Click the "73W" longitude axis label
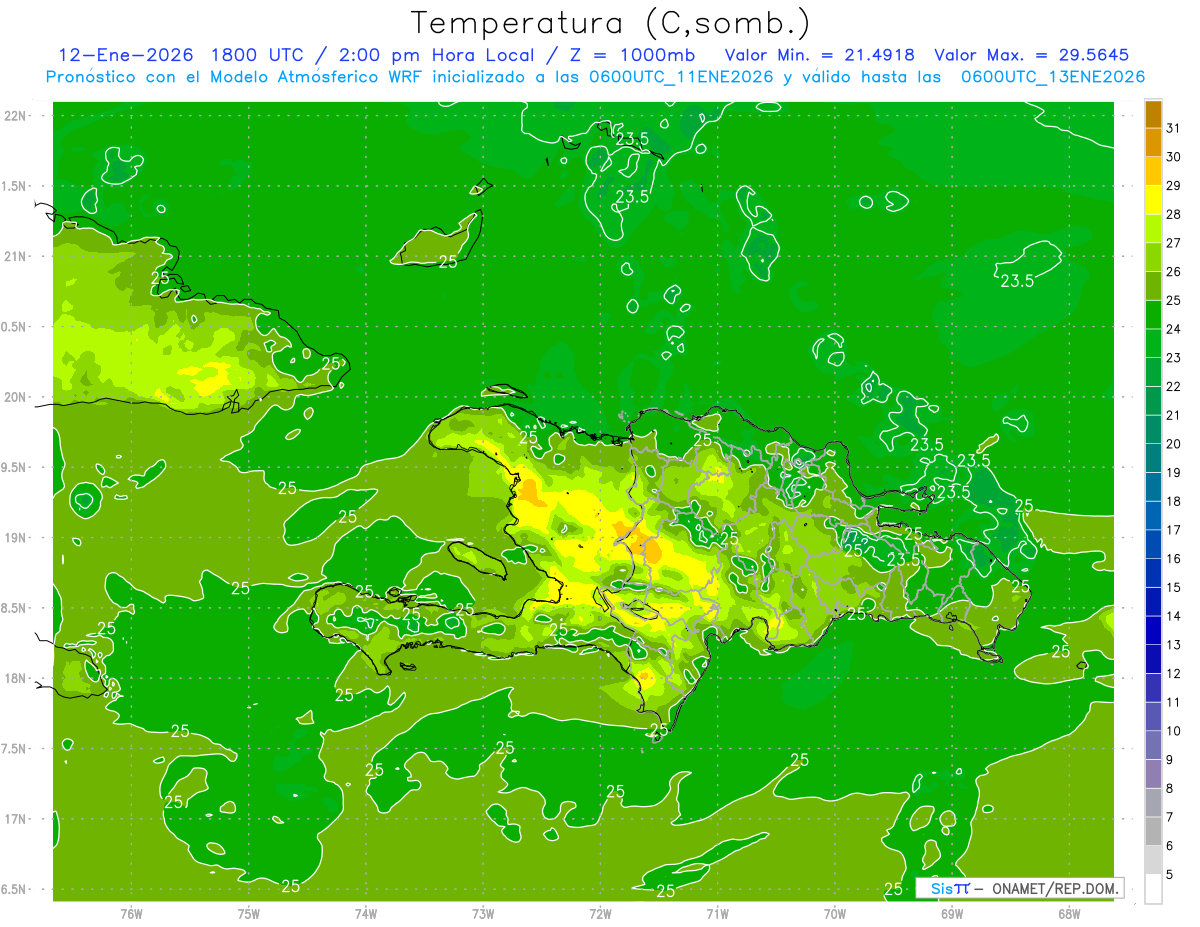The height and width of the screenshot is (927, 1200). pyautogui.click(x=483, y=913)
